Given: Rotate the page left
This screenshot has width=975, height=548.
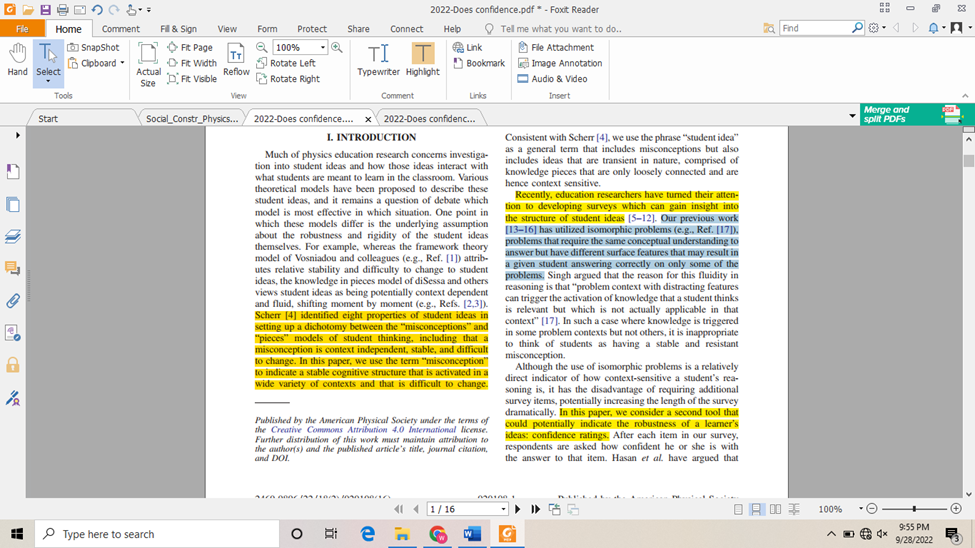Looking at the screenshot, I should pos(286,63).
